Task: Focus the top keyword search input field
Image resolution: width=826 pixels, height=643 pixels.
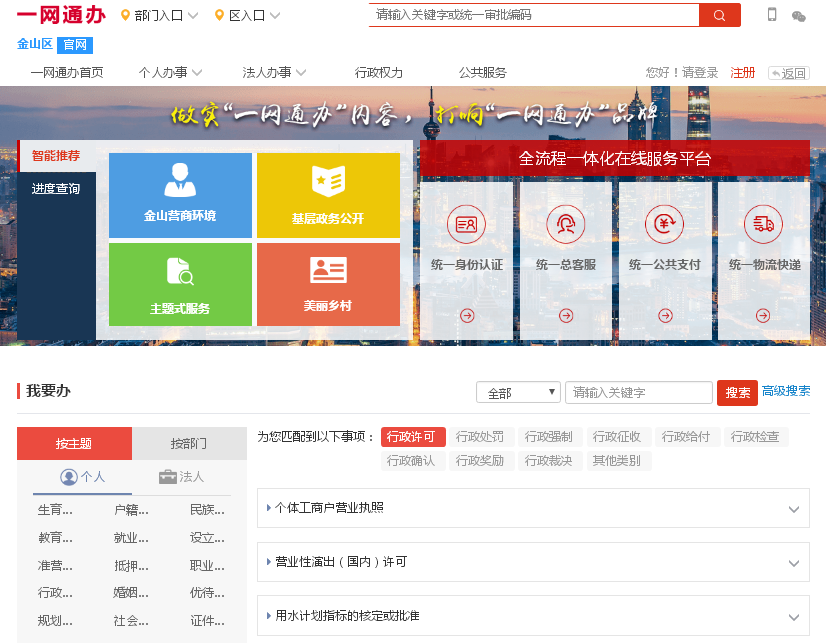Action: pyautogui.click(x=533, y=15)
